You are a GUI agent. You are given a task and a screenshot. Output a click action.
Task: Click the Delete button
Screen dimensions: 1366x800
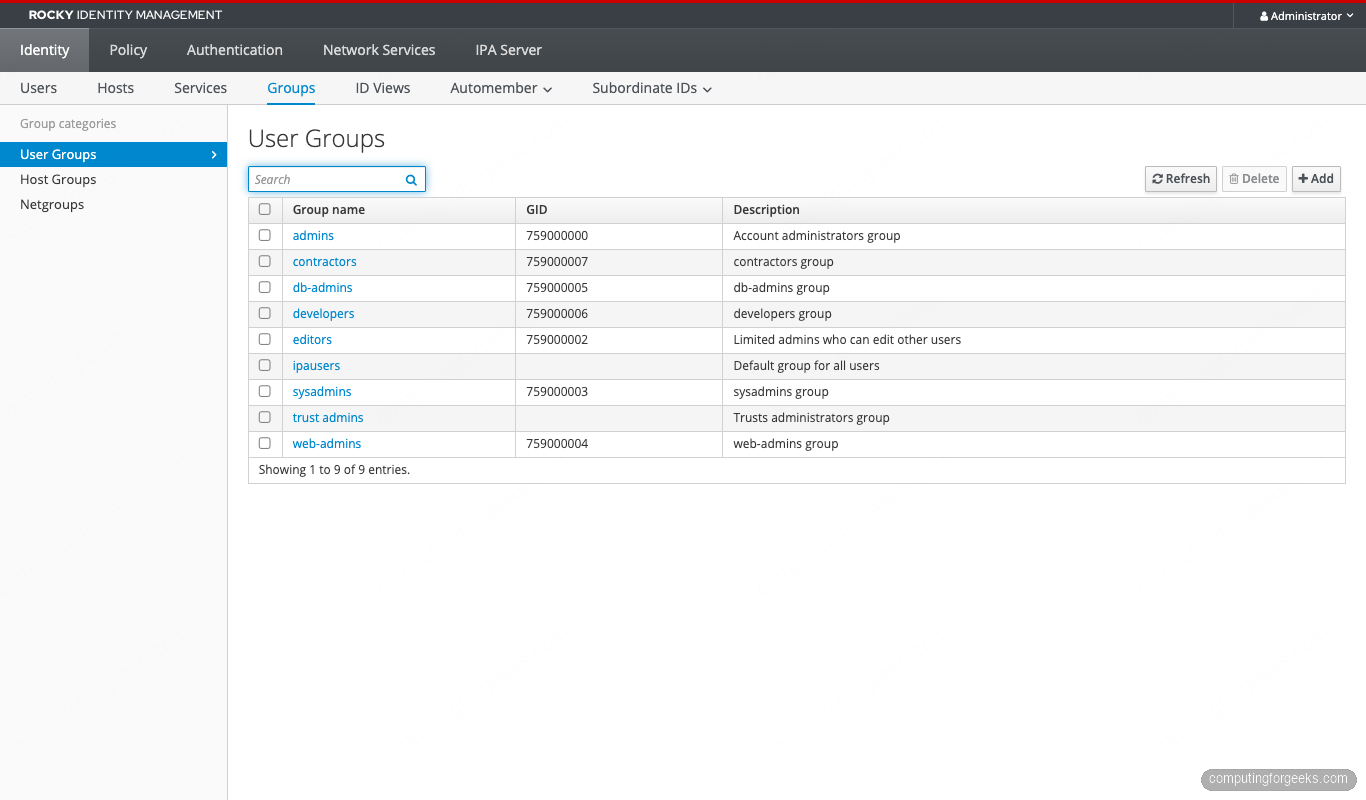[x=1254, y=179]
